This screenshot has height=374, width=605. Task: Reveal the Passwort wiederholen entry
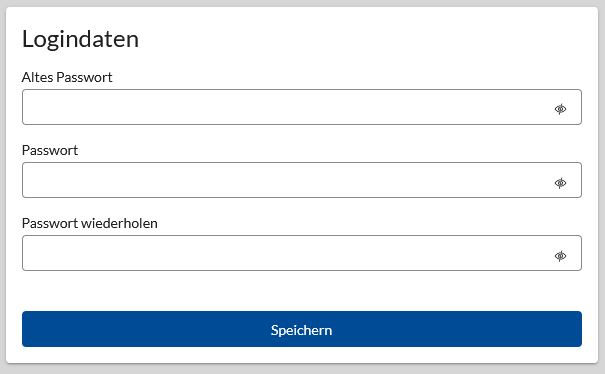(x=560, y=256)
